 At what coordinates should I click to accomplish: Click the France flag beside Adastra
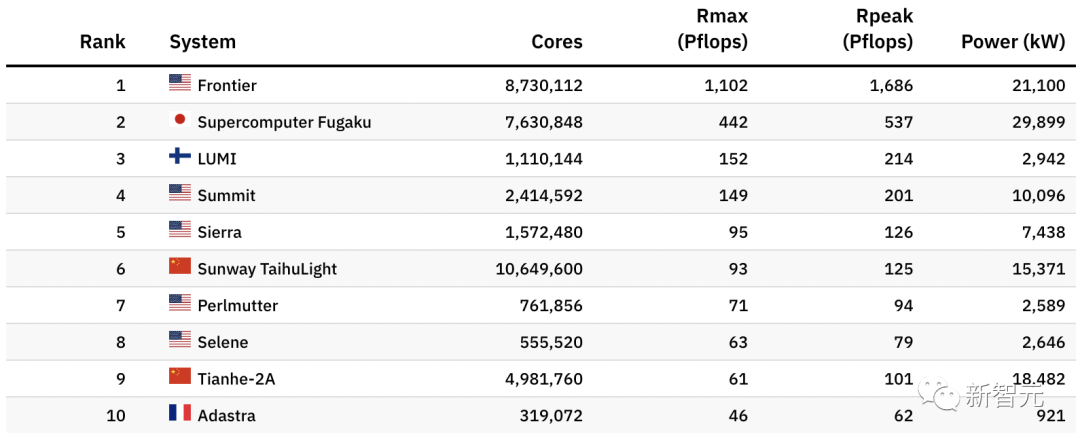point(180,413)
